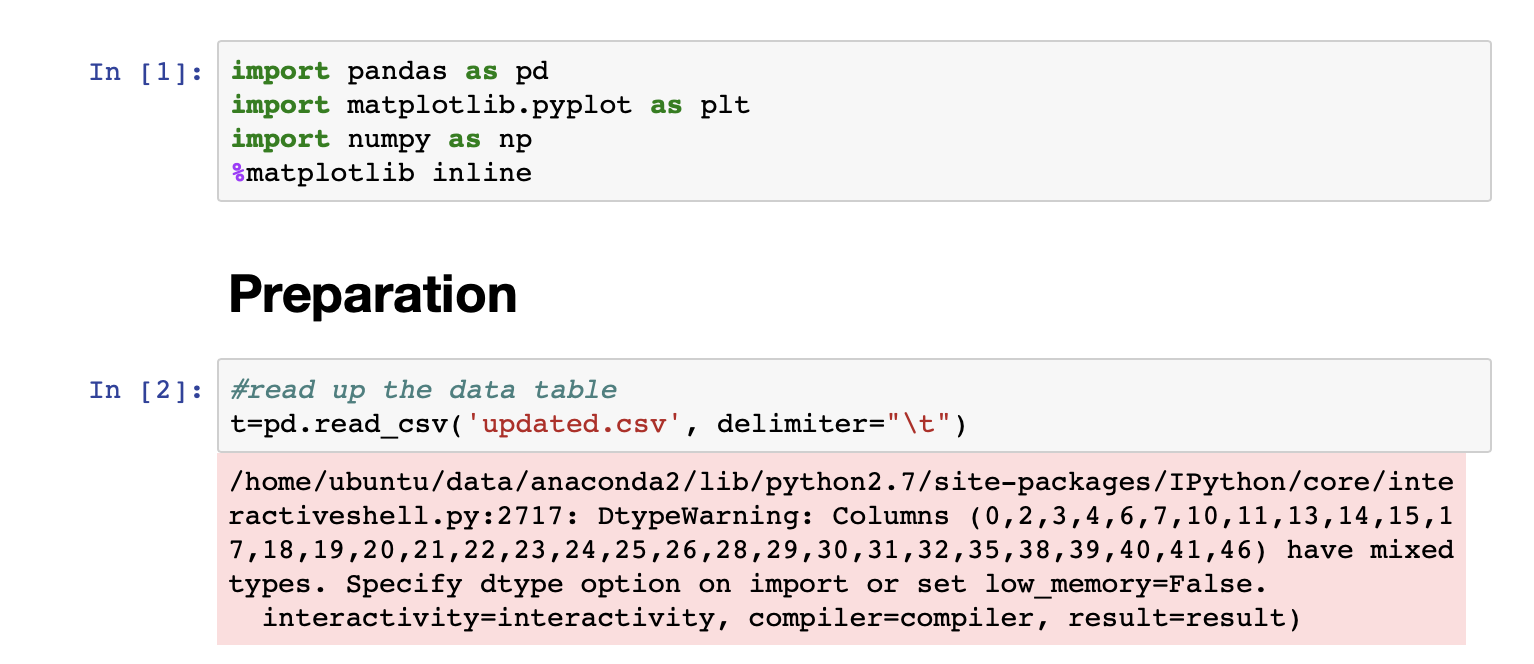Click the 'np' alias in the first cell

click(515, 139)
